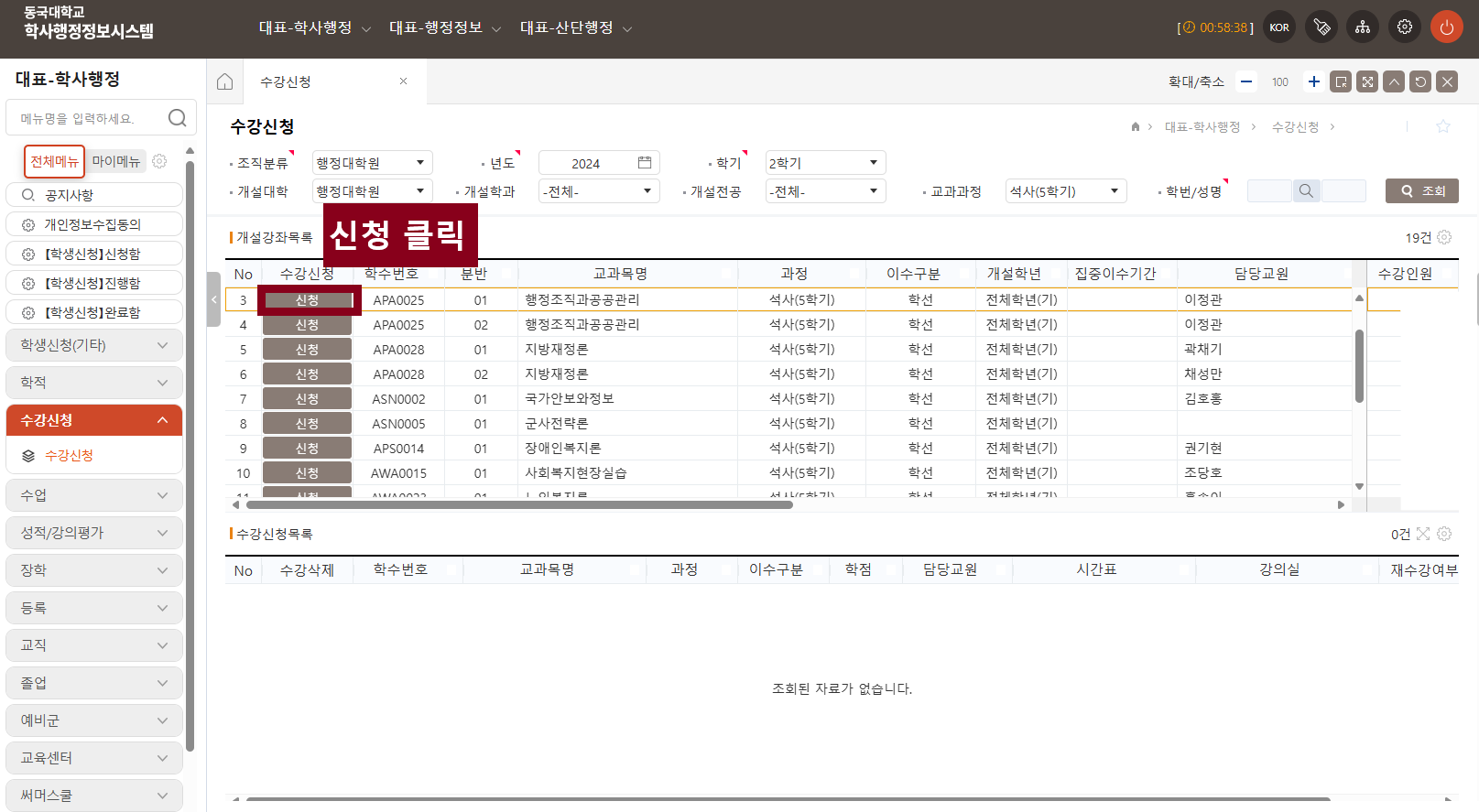Select the 마이메뉴 tab
This screenshot has width=1479, height=812.
pyautogui.click(x=116, y=161)
